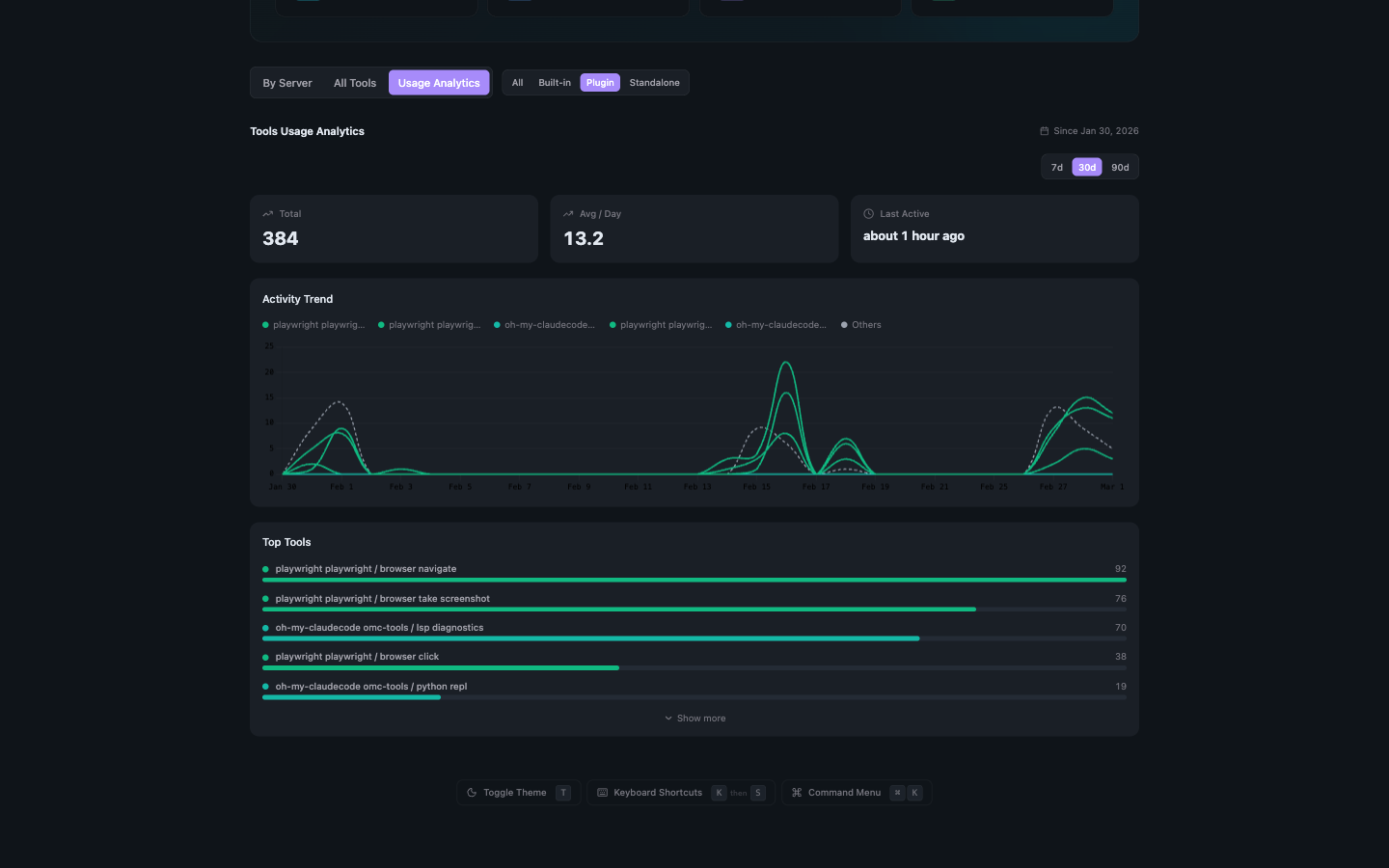The height and width of the screenshot is (868, 1389).
Task: Click the Command (⌘) icon beside Command Menu
Action: pyautogui.click(x=797, y=792)
